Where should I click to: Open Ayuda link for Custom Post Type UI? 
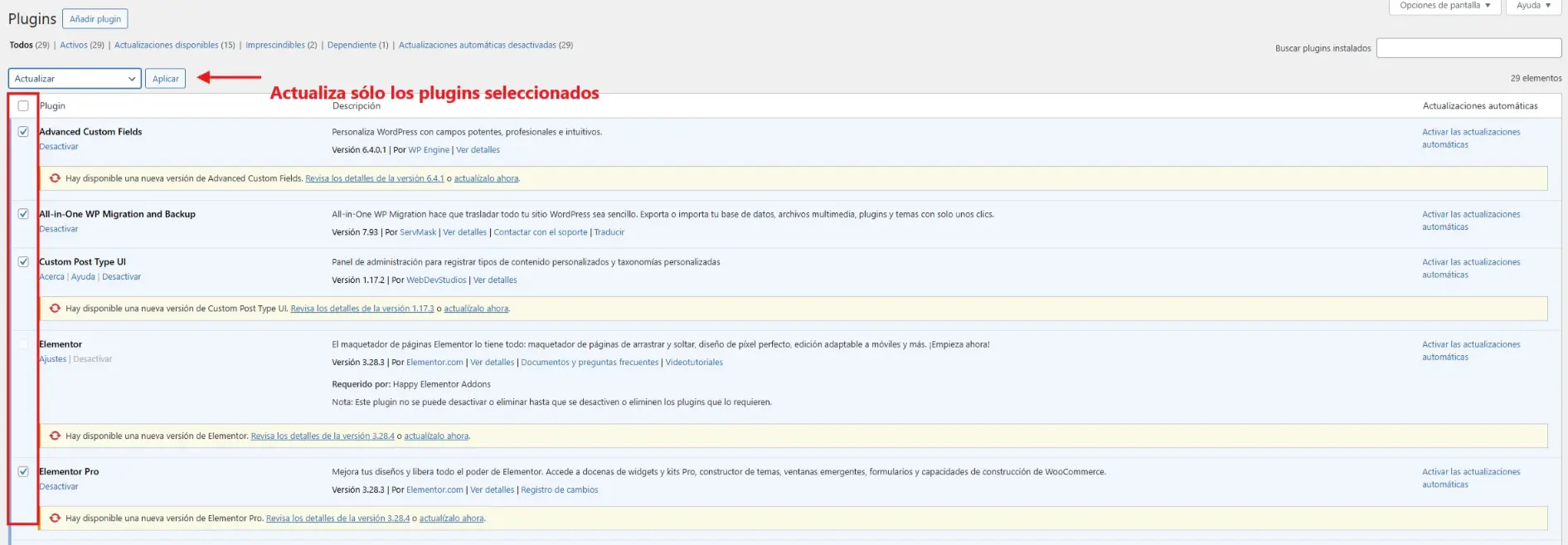(83, 277)
